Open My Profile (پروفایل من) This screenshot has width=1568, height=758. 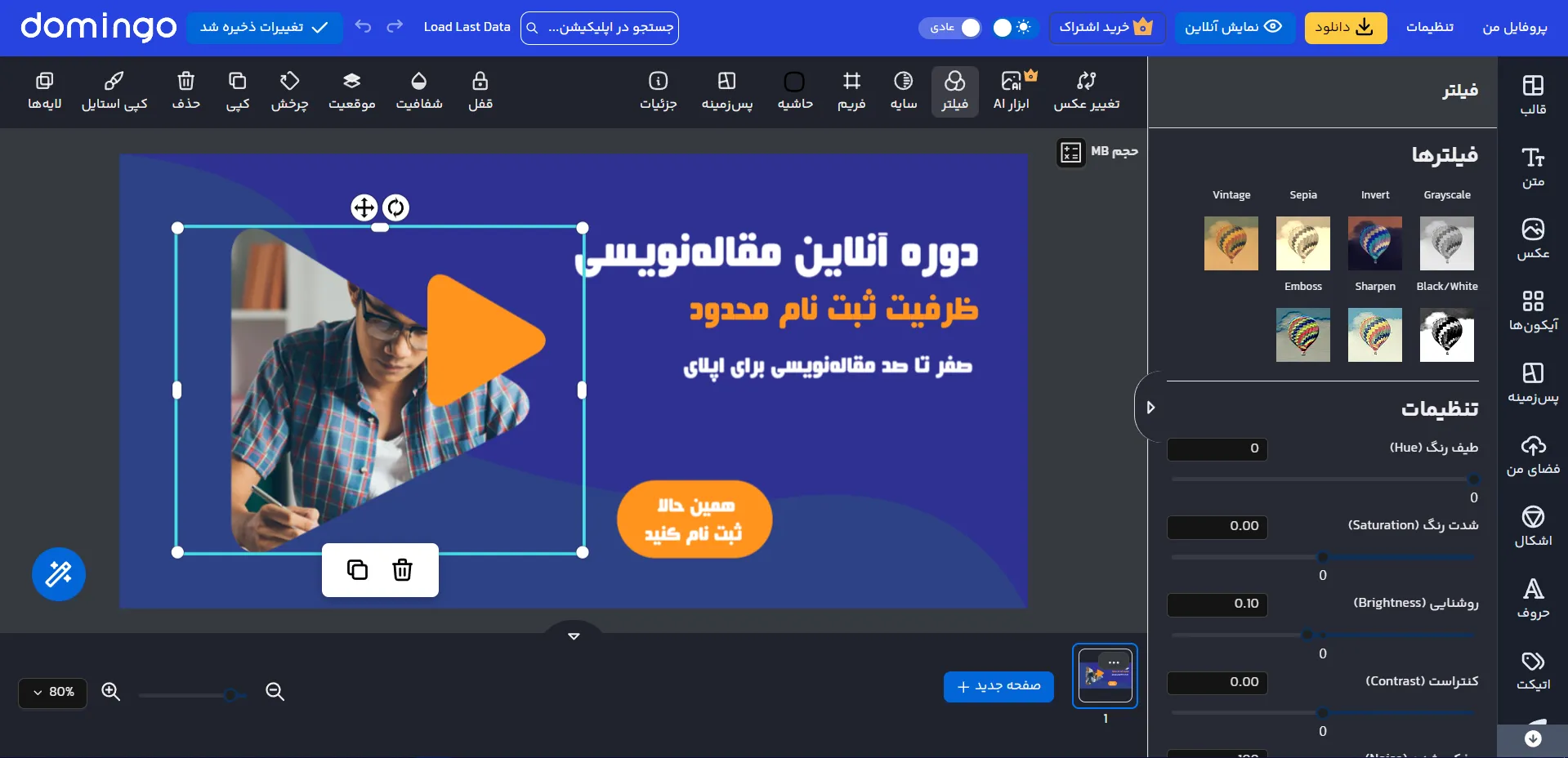click(1515, 28)
